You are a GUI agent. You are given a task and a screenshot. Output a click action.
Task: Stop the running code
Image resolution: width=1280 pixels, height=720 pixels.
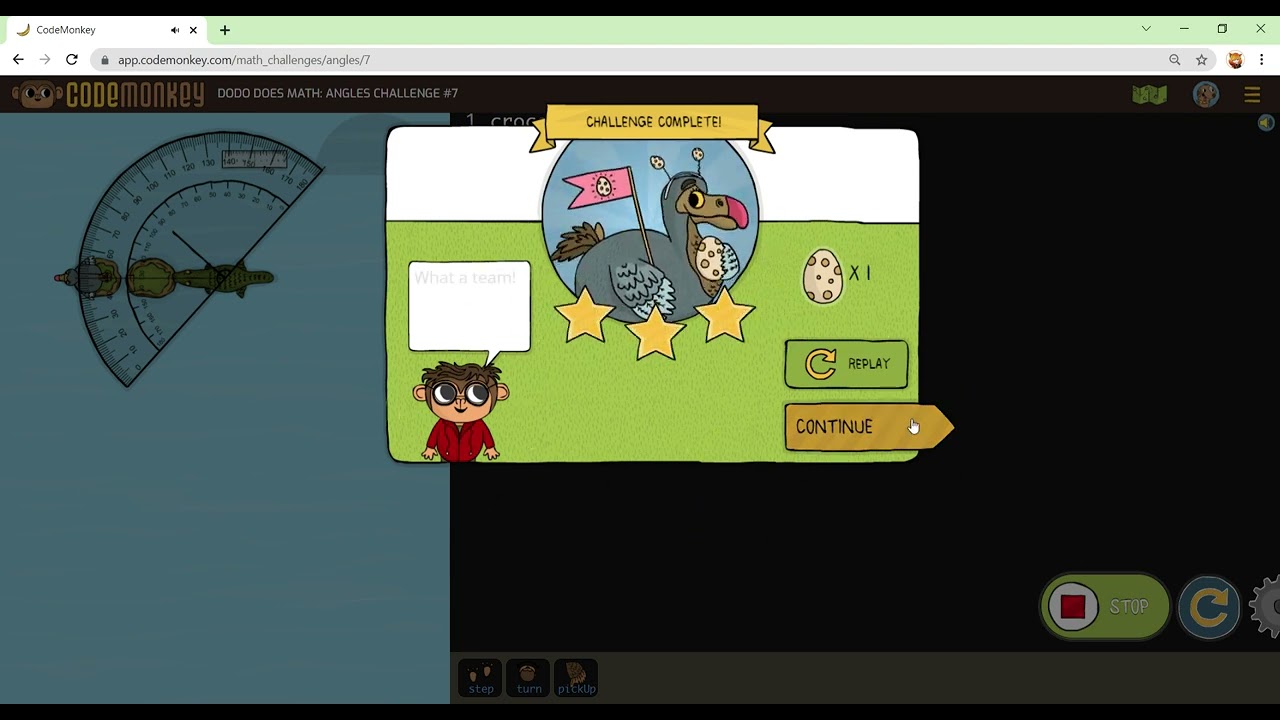point(1104,606)
